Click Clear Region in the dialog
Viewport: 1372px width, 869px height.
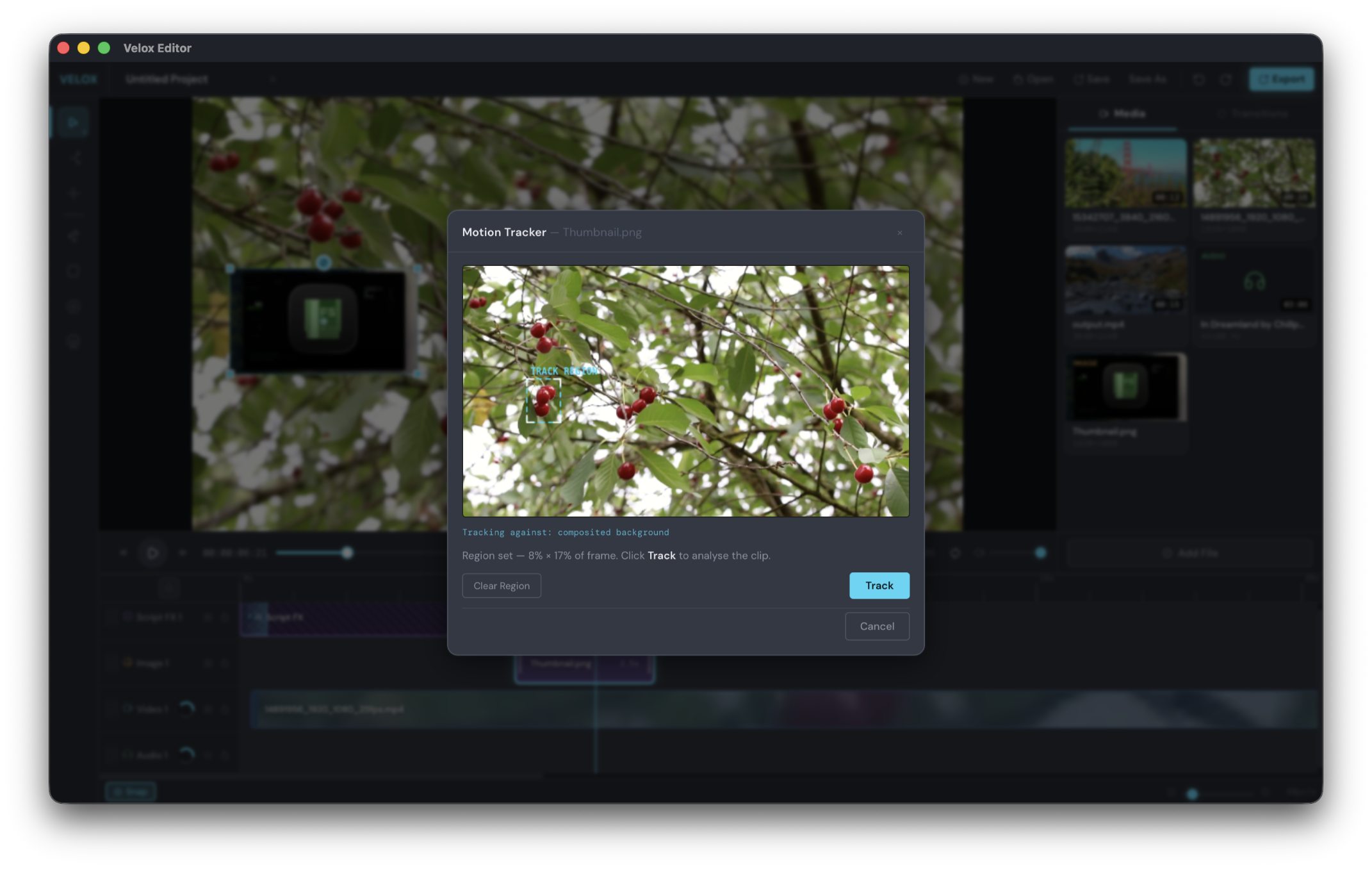click(501, 586)
